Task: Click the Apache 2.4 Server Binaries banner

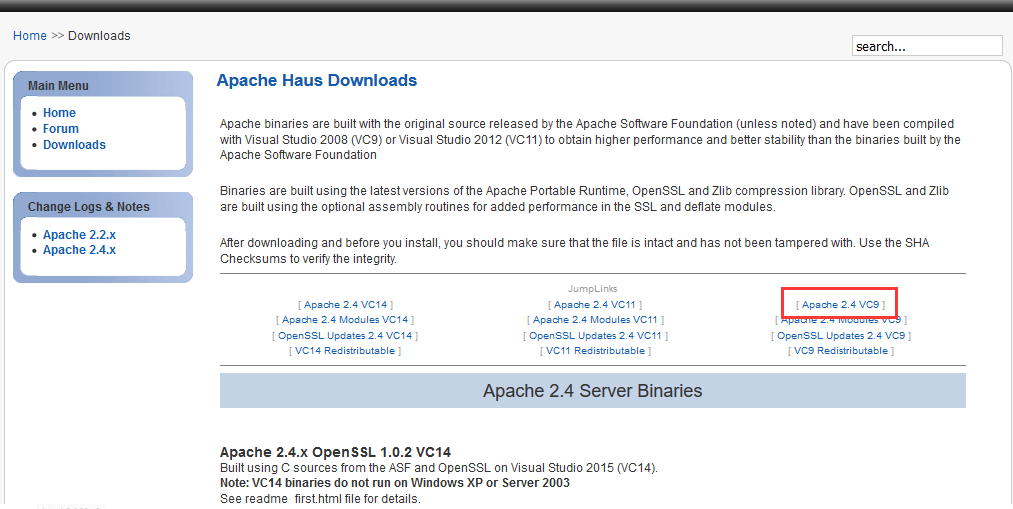Action: click(592, 390)
